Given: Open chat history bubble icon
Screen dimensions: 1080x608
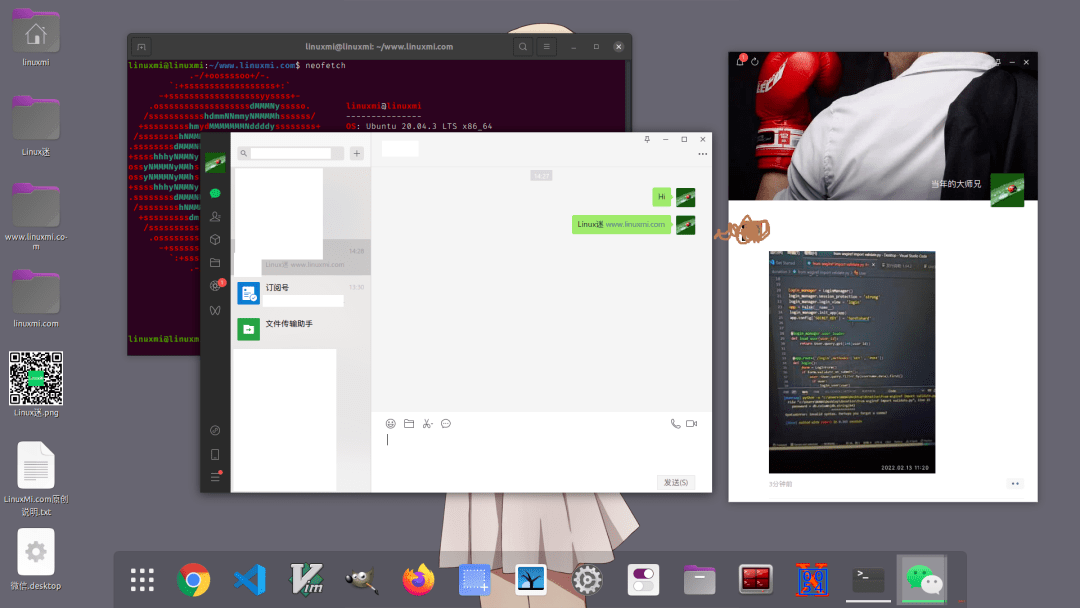Looking at the screenshot, I should pyautogui.click(x=446, y=423).
